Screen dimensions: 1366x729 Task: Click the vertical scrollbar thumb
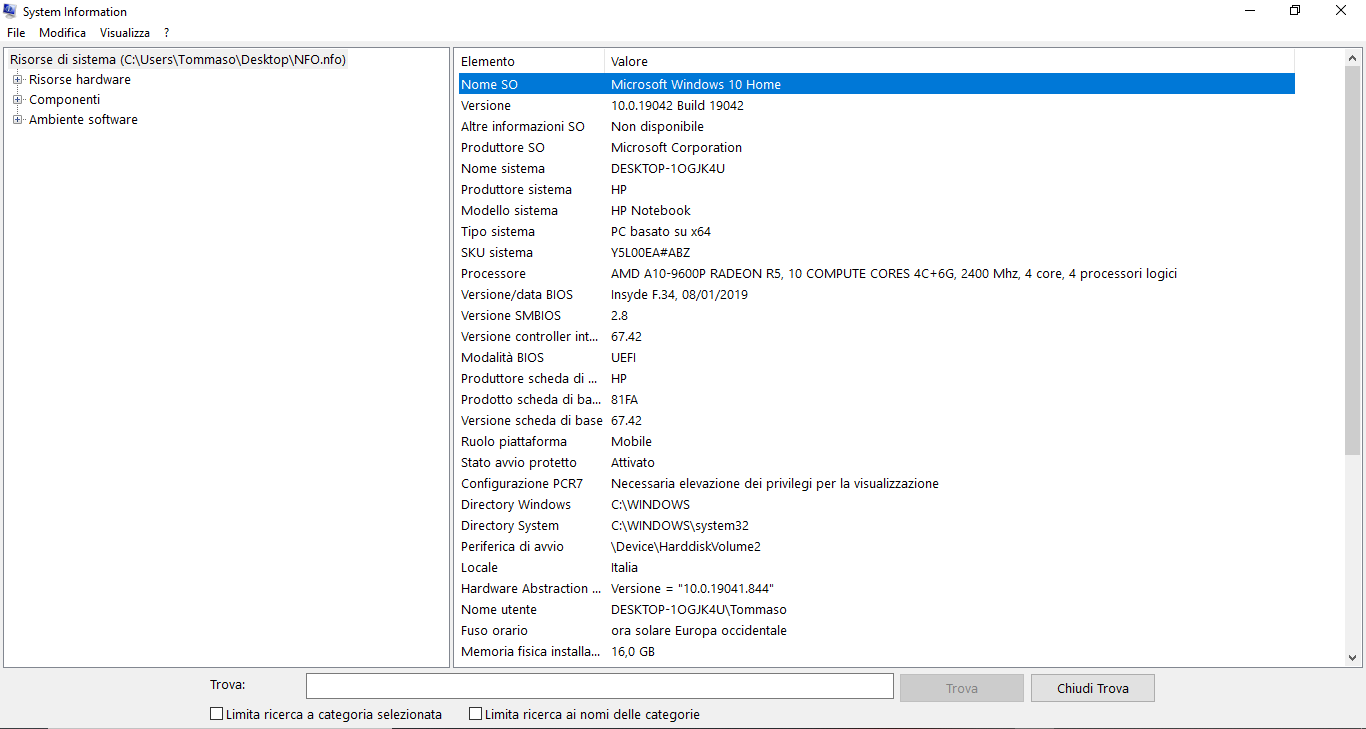click(x=1353, y=260)
